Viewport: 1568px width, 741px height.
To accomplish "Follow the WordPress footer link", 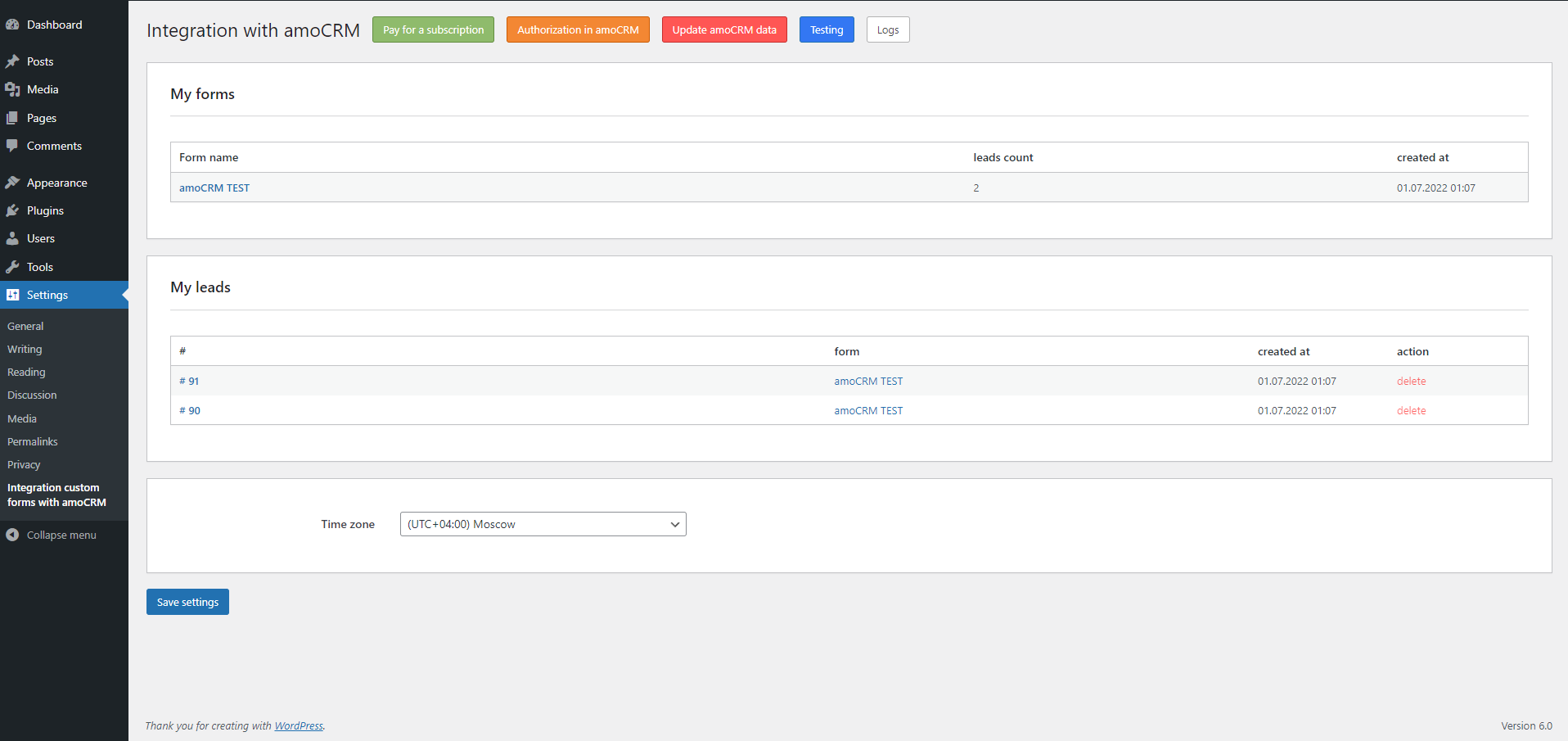I will 299,725.
